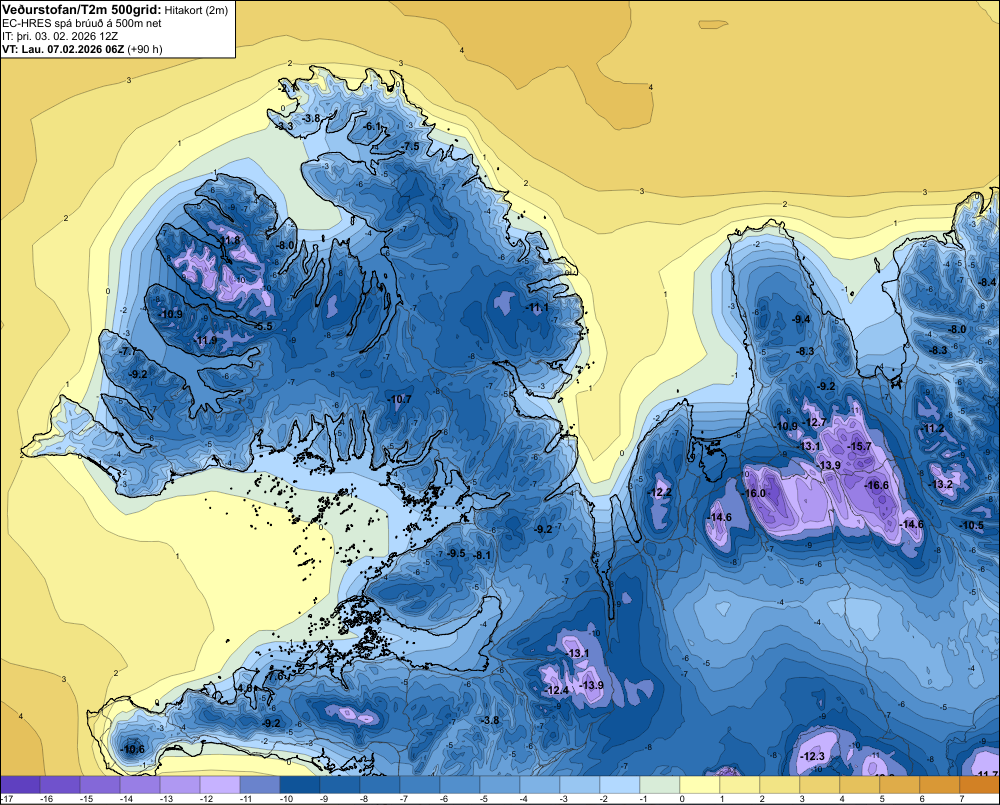Screen dimensions: 1000x805
Task: Click the '-11' label on the color scale
Action: point(245,799)
